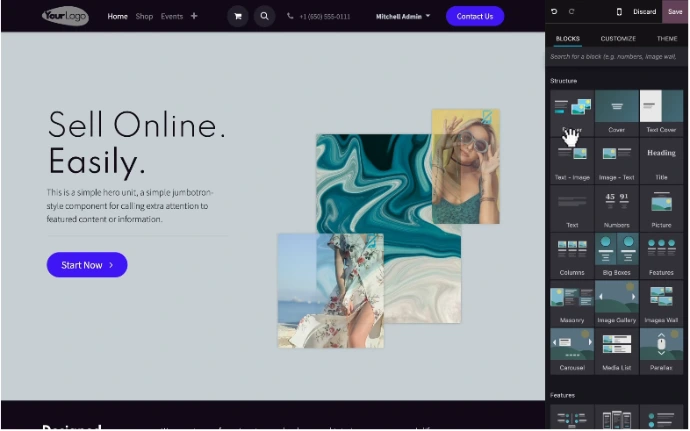
Task: Select the Parallax block
Action: [x=661, y=349]
